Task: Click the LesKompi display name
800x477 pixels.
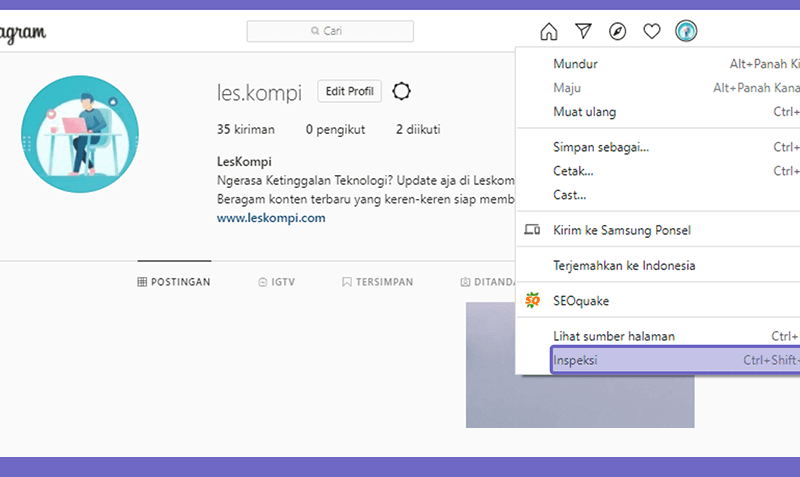Action: (x=244, y=162)
